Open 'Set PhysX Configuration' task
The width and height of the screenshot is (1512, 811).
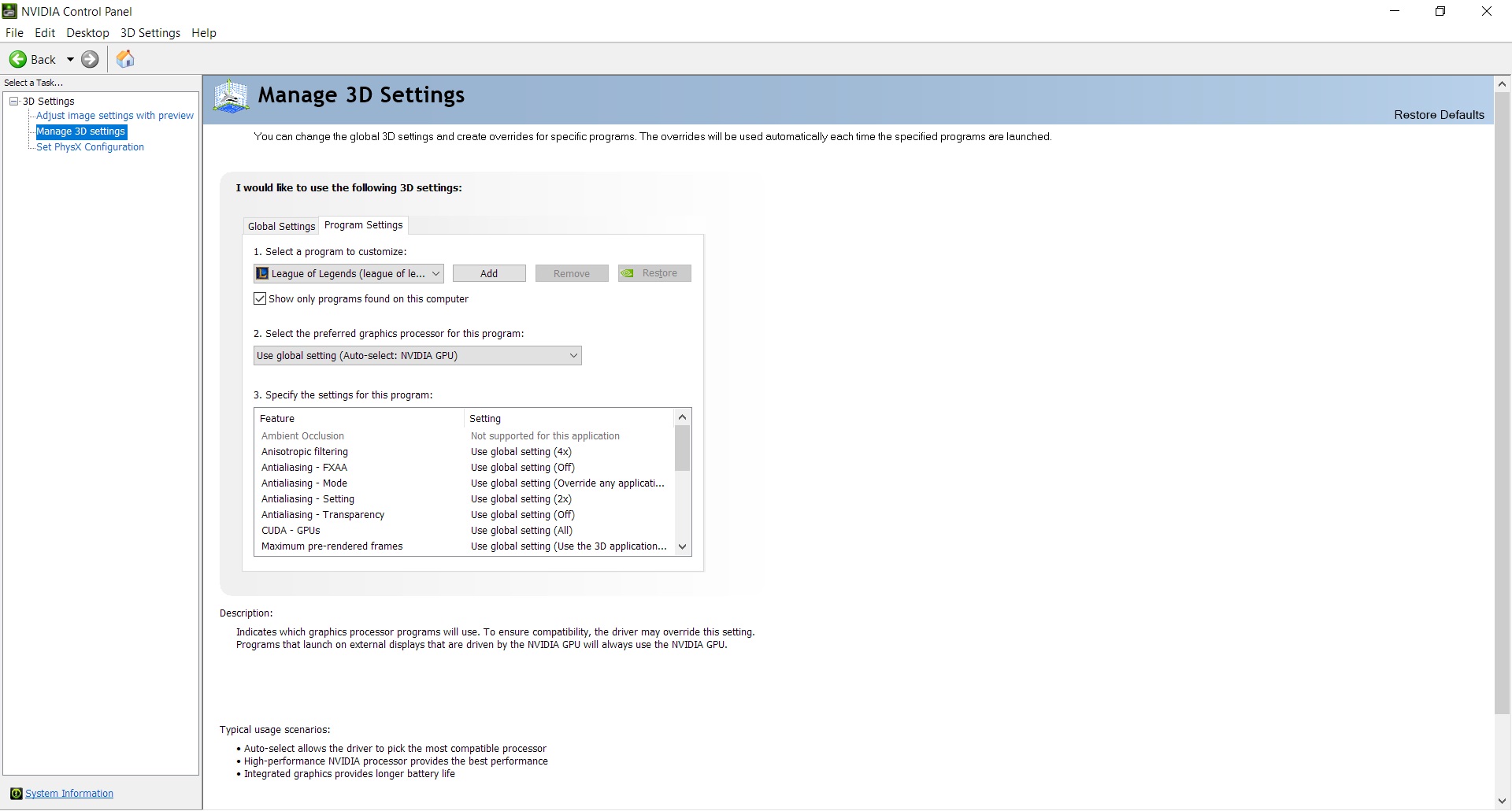91,147
